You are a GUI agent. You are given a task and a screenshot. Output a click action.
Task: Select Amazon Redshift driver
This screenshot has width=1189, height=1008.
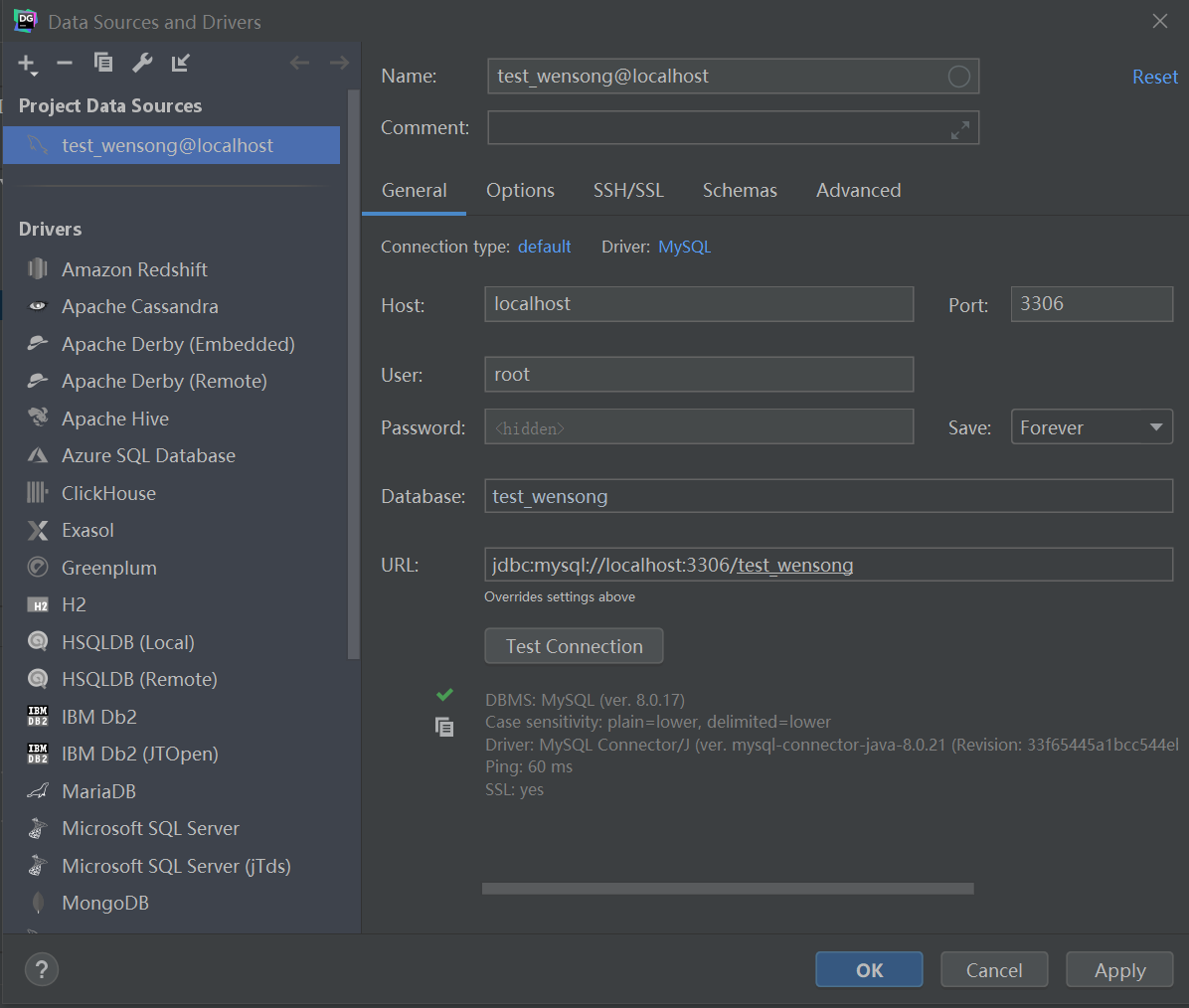171,269
